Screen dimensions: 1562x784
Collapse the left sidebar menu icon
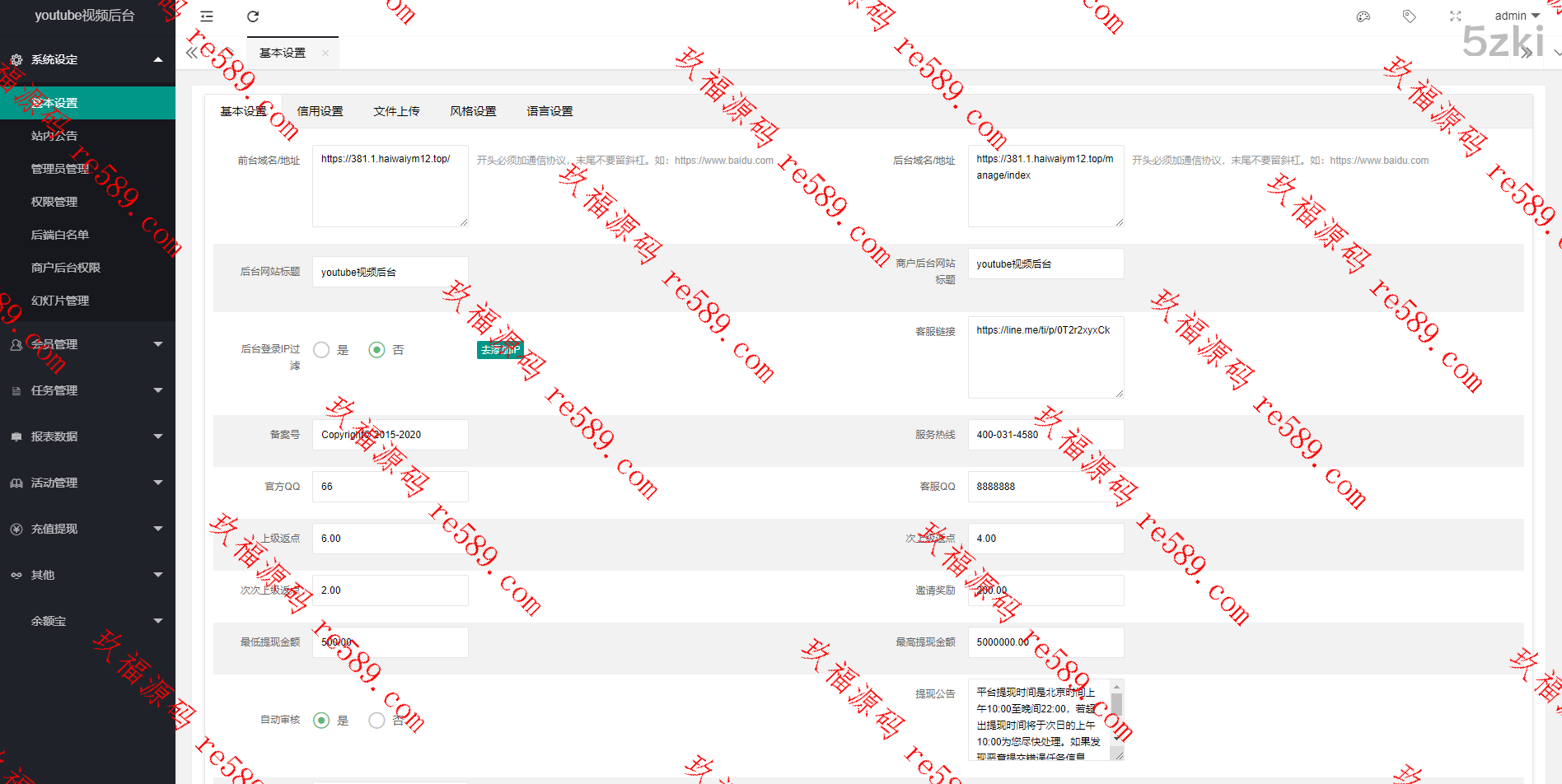point(207,16)
